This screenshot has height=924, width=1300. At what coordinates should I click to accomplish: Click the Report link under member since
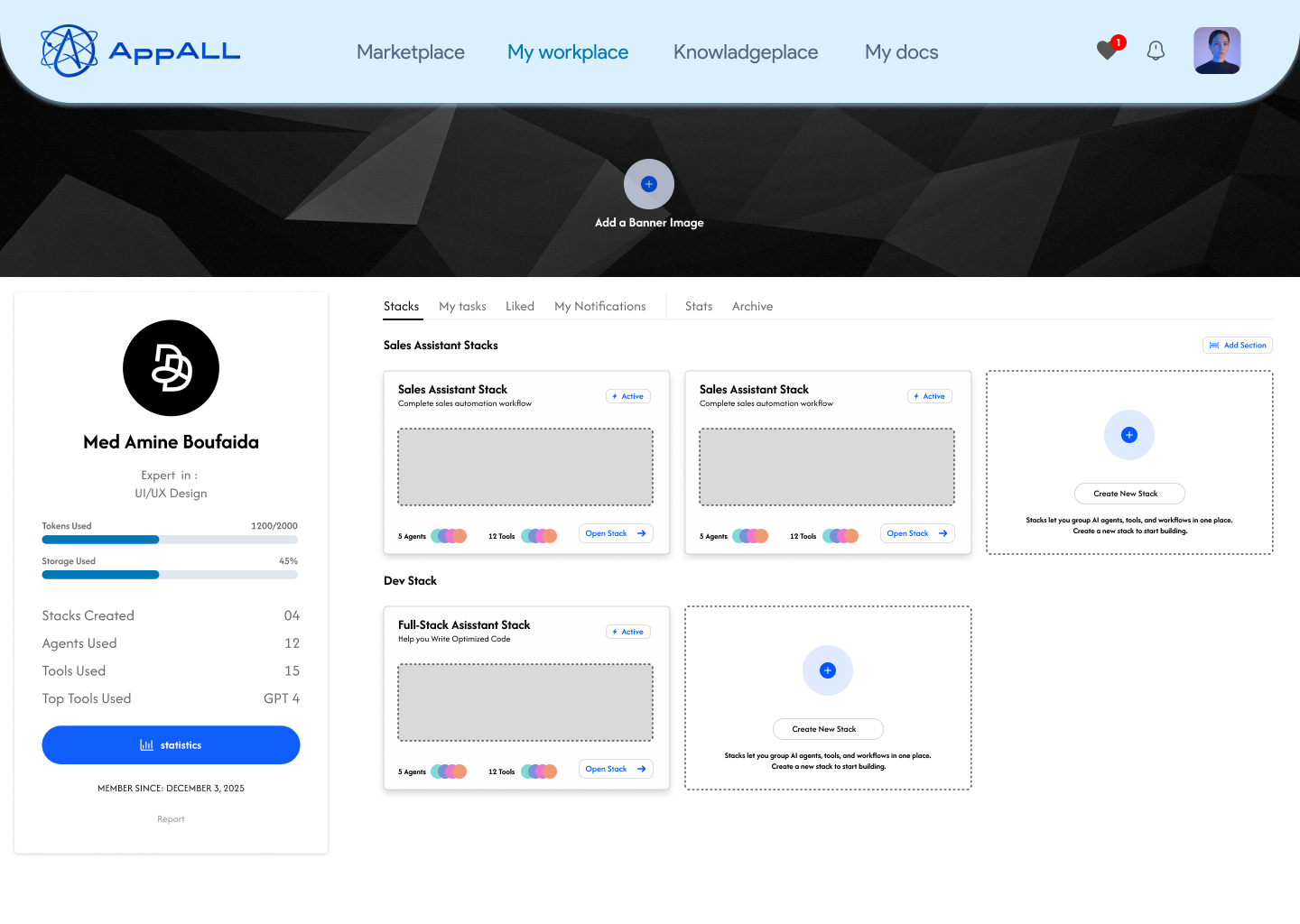point(171,819)
